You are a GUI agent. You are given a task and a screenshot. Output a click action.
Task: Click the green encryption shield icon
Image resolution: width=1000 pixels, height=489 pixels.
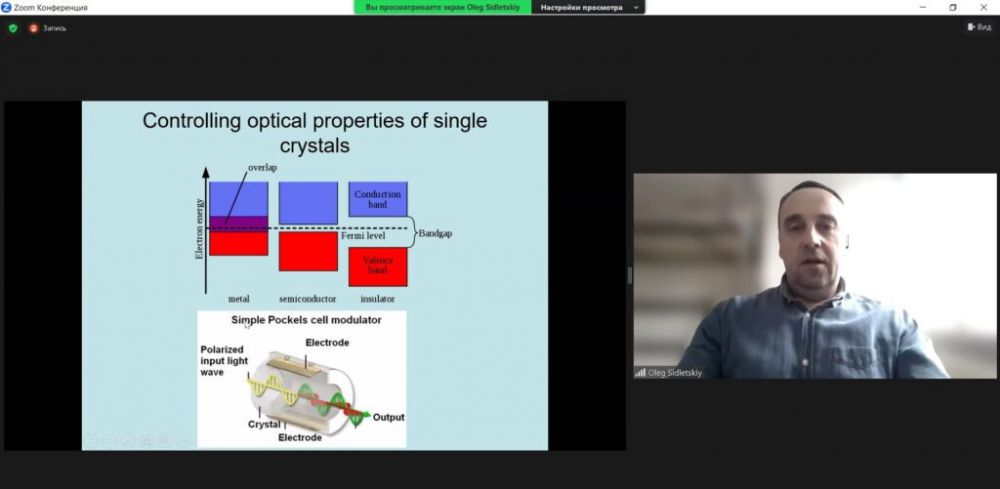[13, 28]
